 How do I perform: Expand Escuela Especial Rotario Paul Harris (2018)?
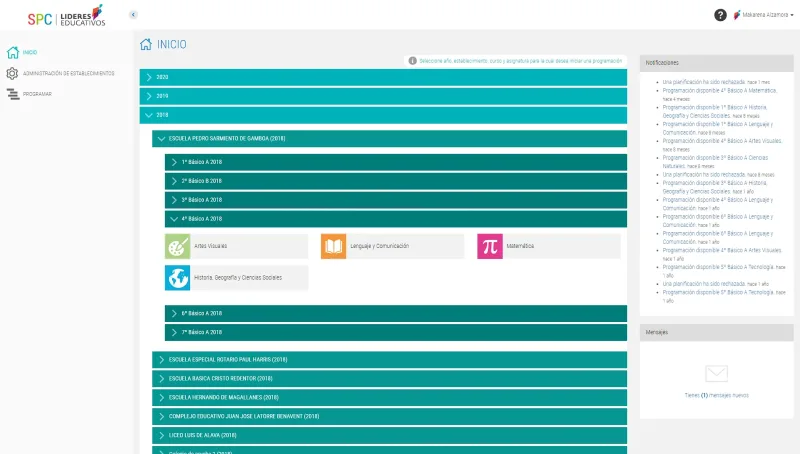(389, 360)
